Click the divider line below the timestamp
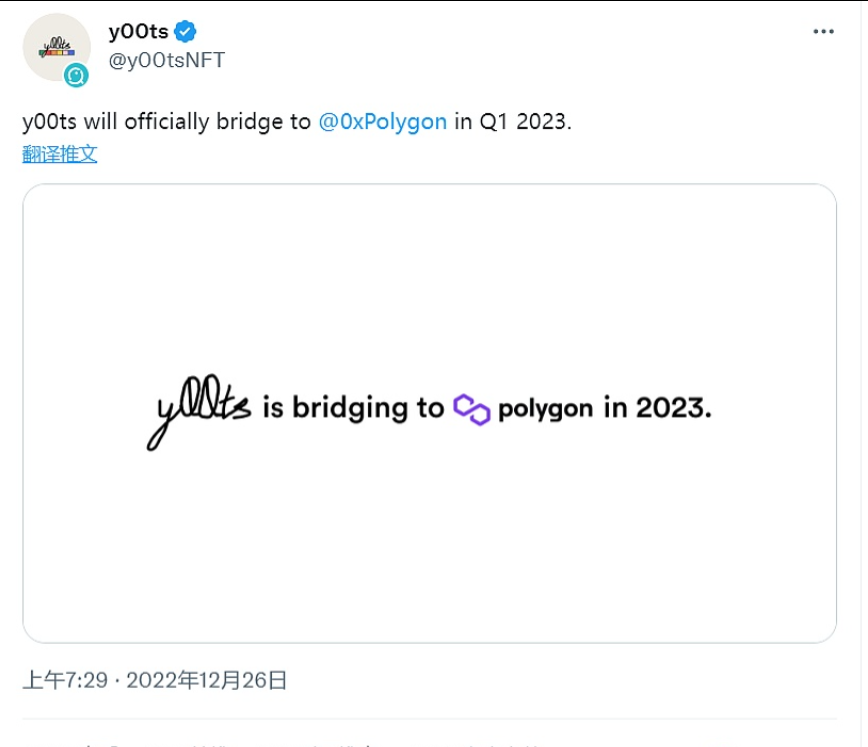 430,719
